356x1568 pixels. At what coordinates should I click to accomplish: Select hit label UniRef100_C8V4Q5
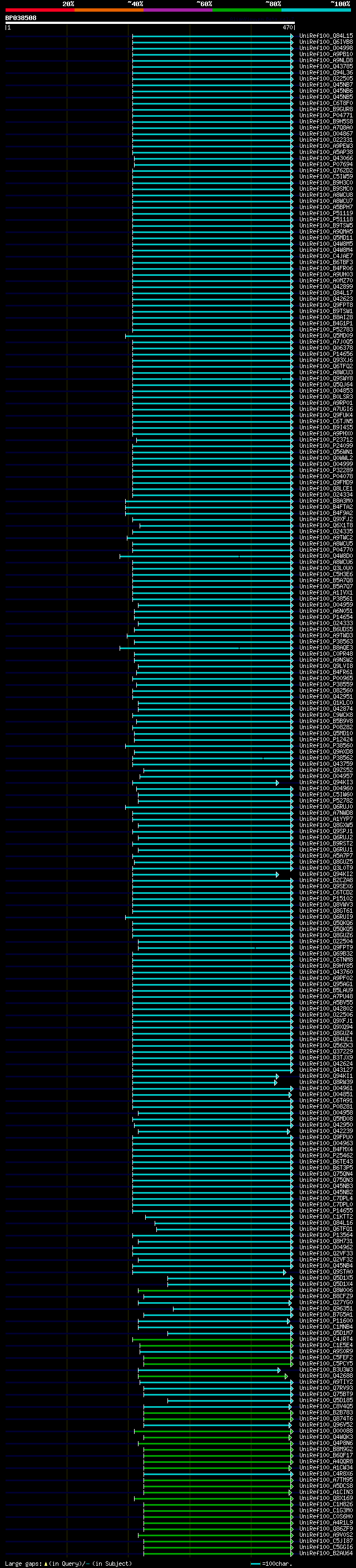tap(326, 1406)
